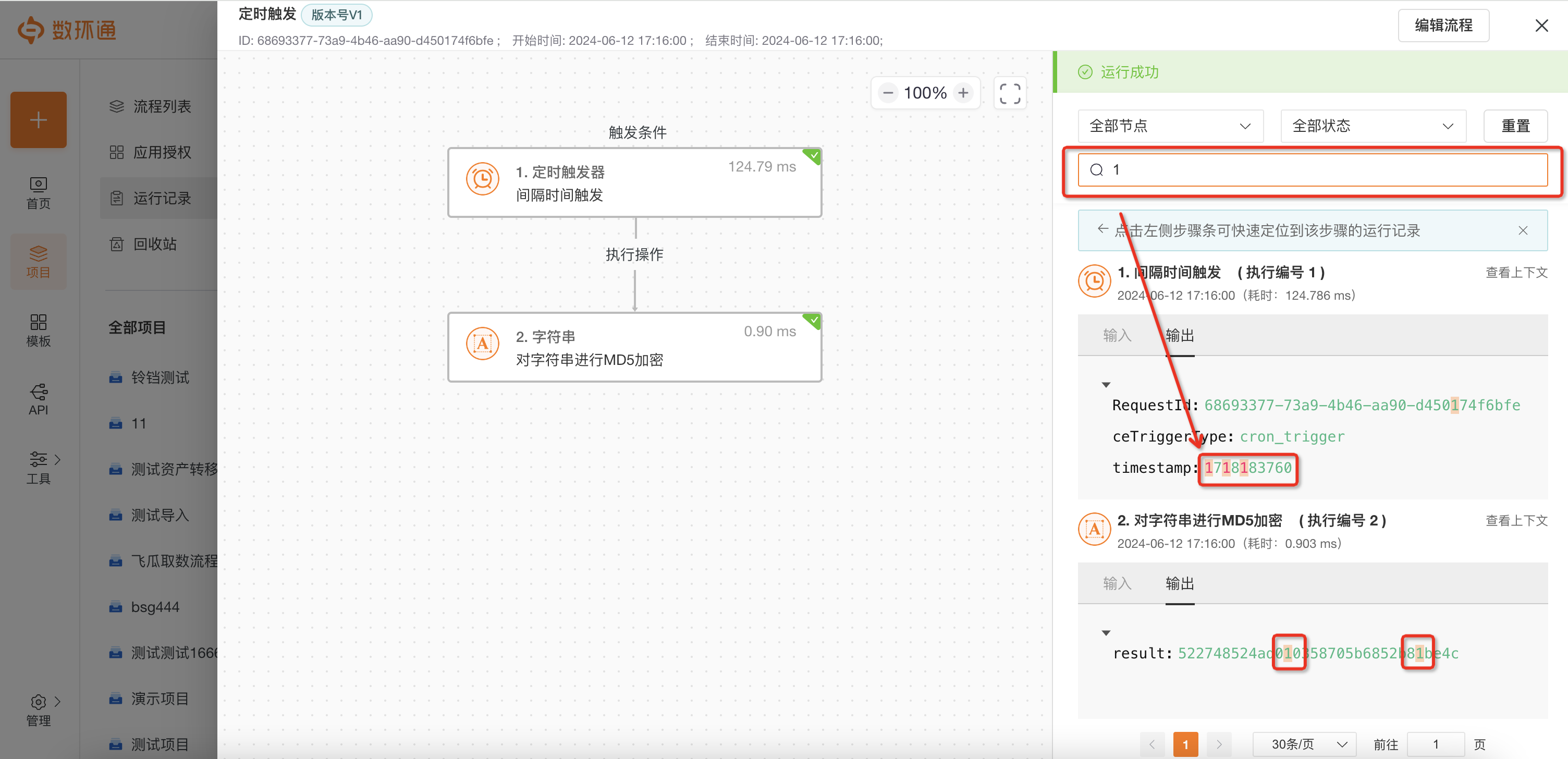Click the 编辑流程 edit flow button
The width and height of the screenshot is (1568, 759).
1443,26
